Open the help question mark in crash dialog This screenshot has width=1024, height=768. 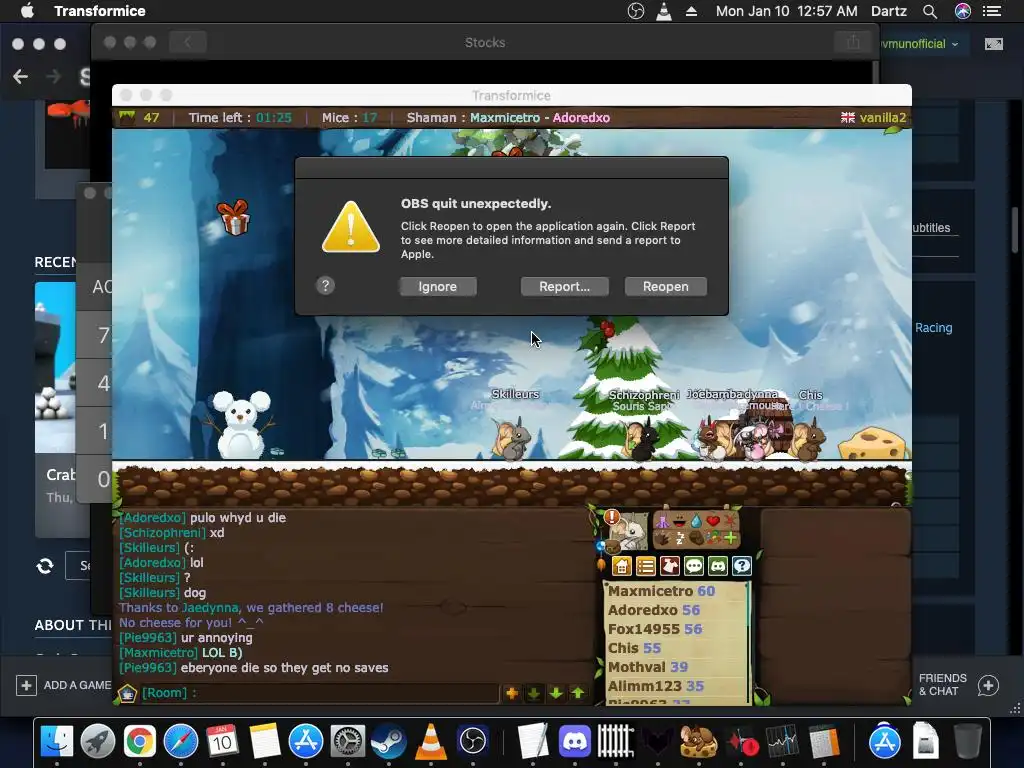pos(325,285)
